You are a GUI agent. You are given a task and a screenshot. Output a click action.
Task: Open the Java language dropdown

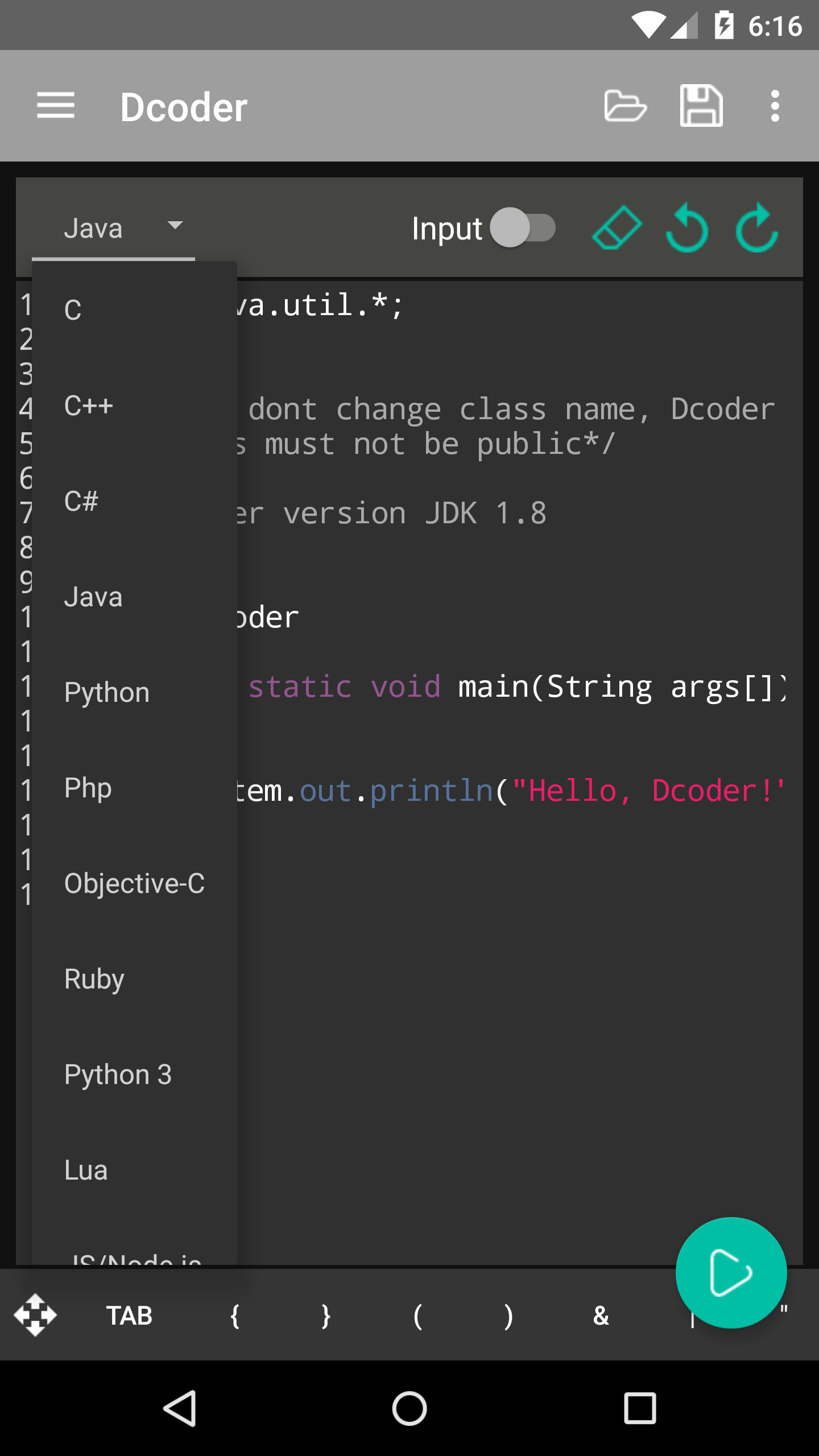pyautogui.click(x=114, y=227)
